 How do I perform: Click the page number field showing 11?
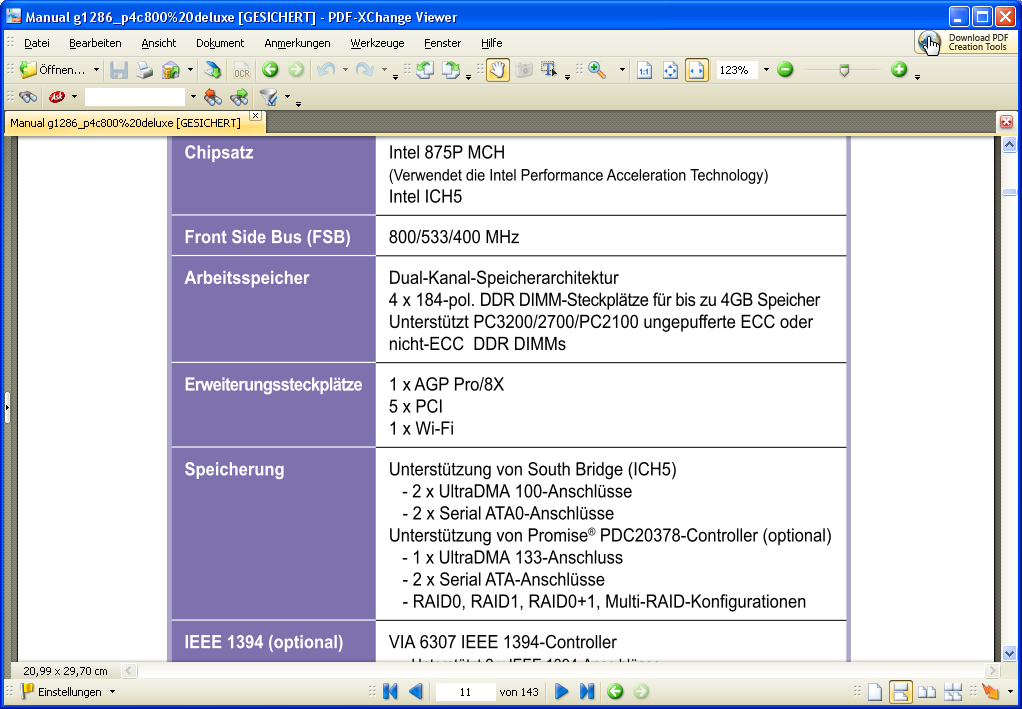465,691
